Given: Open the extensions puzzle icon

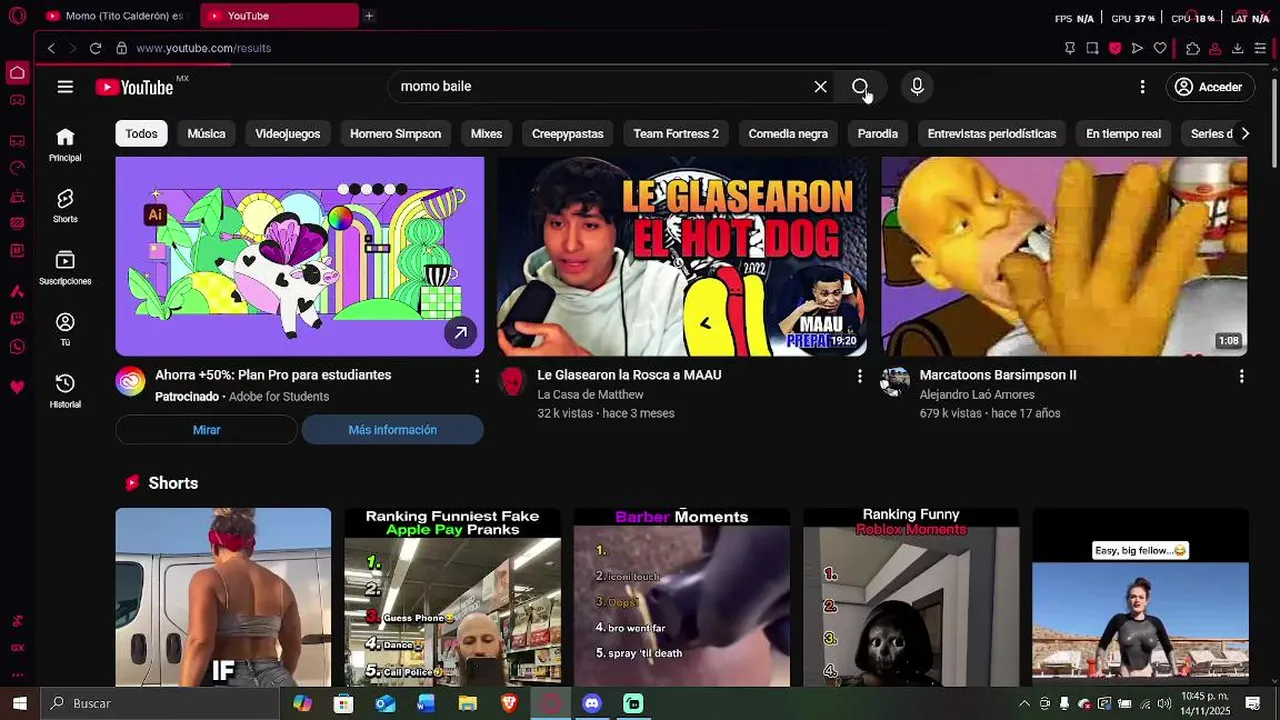Looking at the screenshot, I should click(1193, 48).
